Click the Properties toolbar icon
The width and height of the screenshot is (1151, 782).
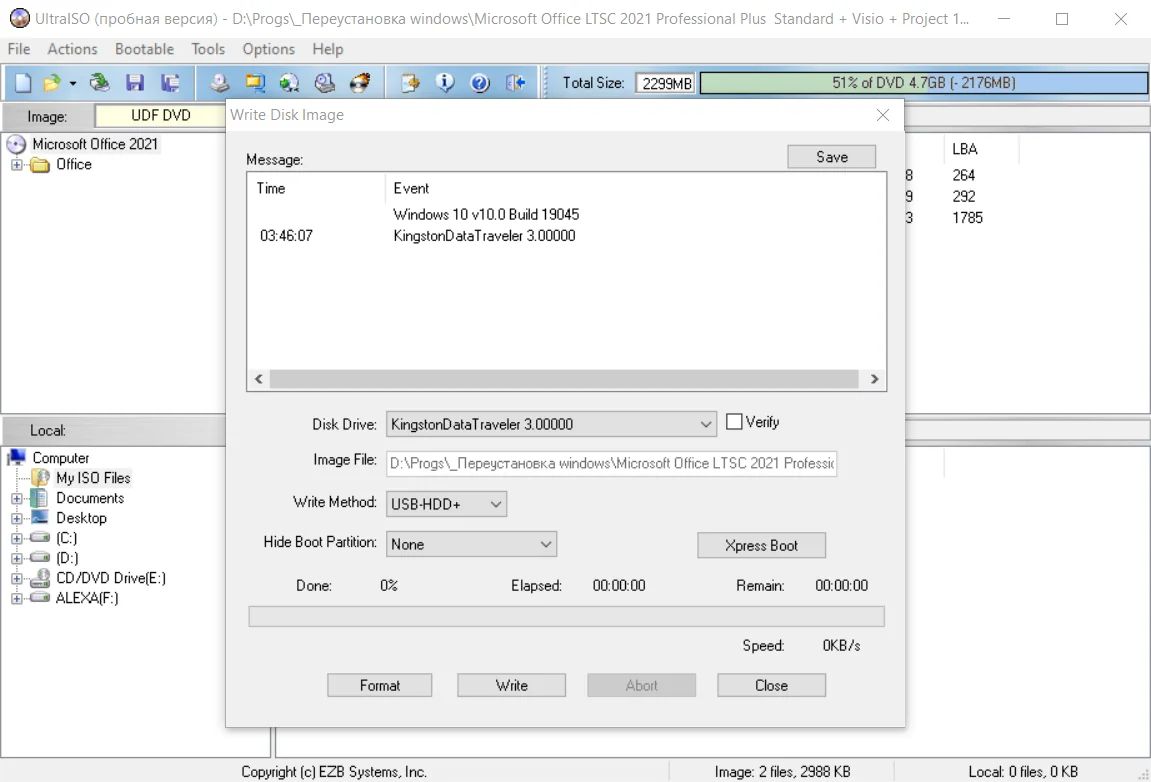[410, 82]
